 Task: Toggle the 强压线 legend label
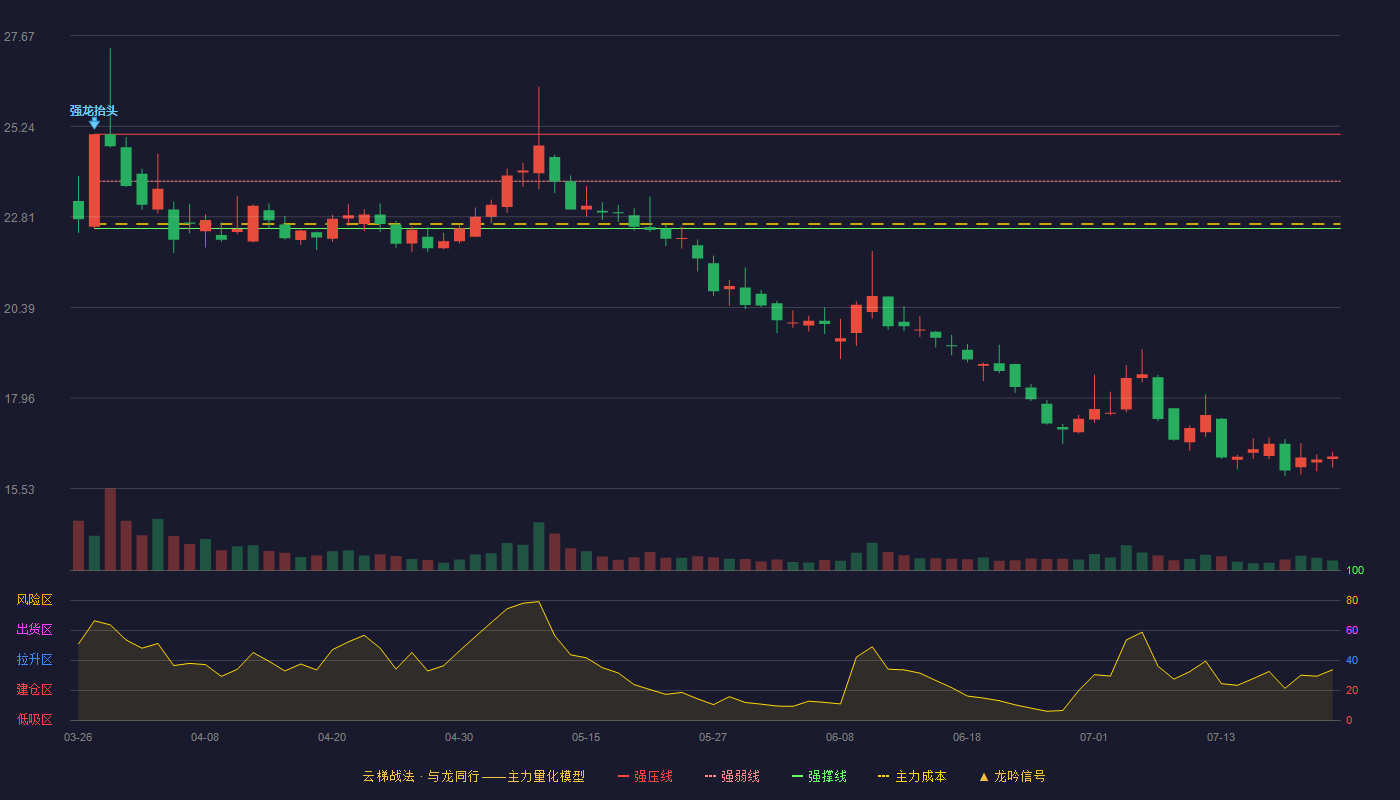pos(653,776)
